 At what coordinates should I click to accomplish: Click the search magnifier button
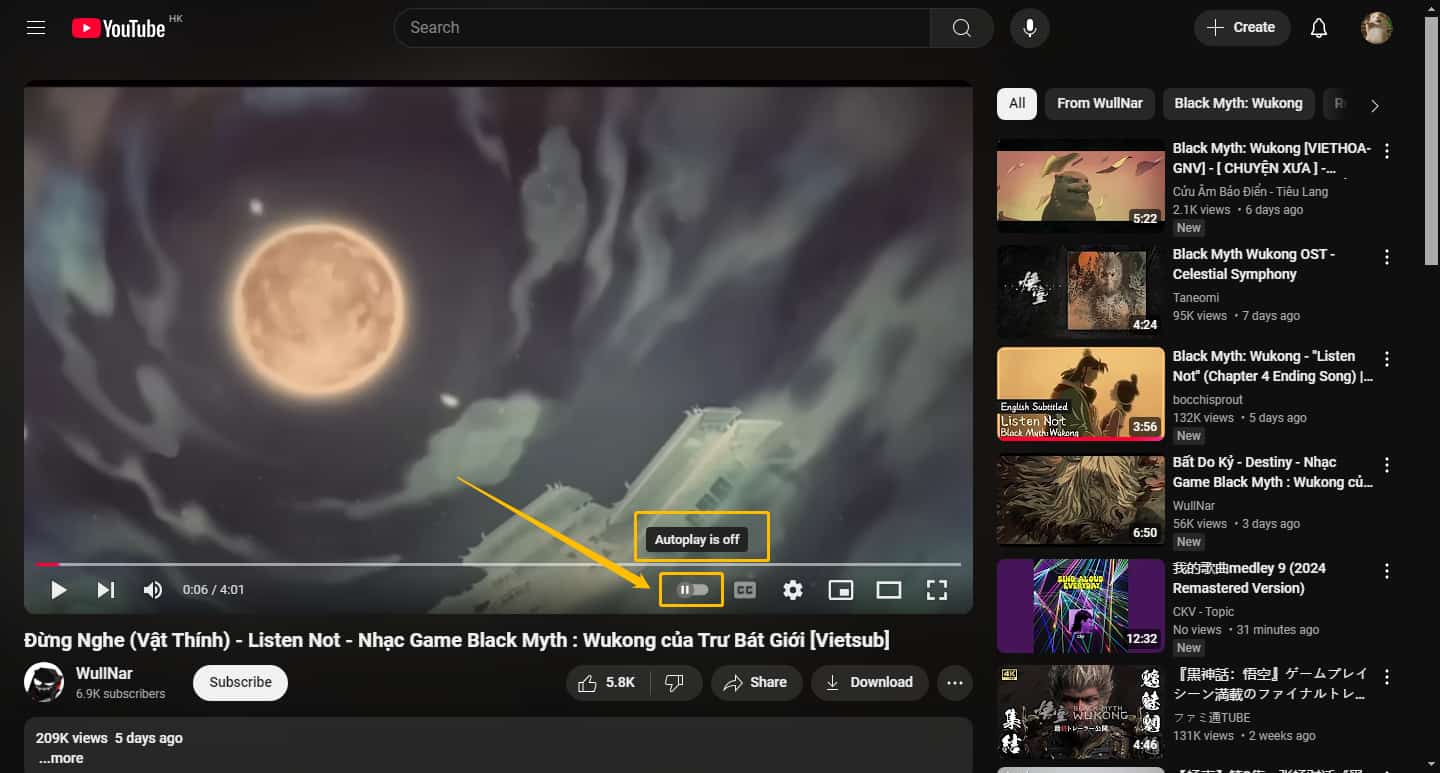pyautogui.click(x=961, y=28)
